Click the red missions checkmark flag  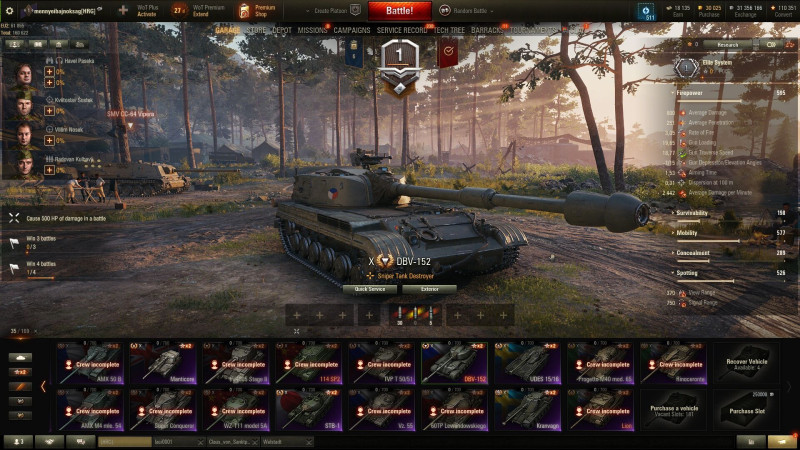point(448,53)
